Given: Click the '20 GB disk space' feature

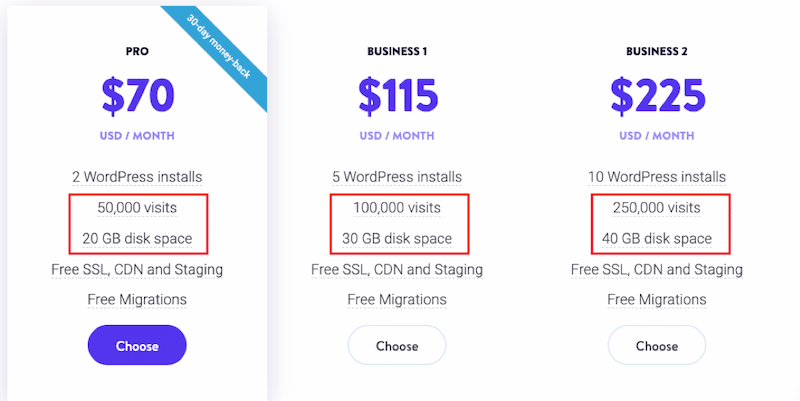Looking at the screenshot, I should 137,239.
